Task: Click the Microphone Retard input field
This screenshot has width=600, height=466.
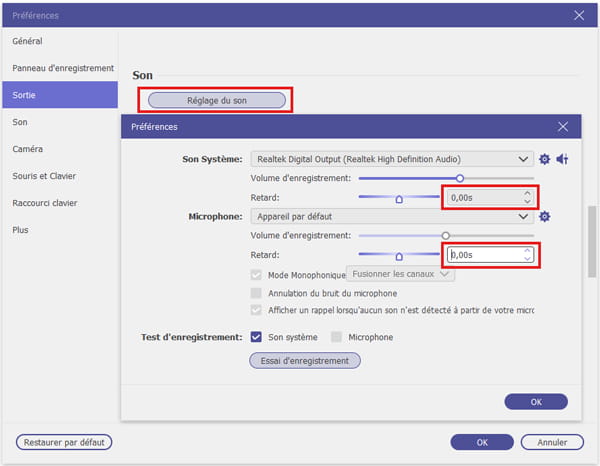Action: click(482, 255)
